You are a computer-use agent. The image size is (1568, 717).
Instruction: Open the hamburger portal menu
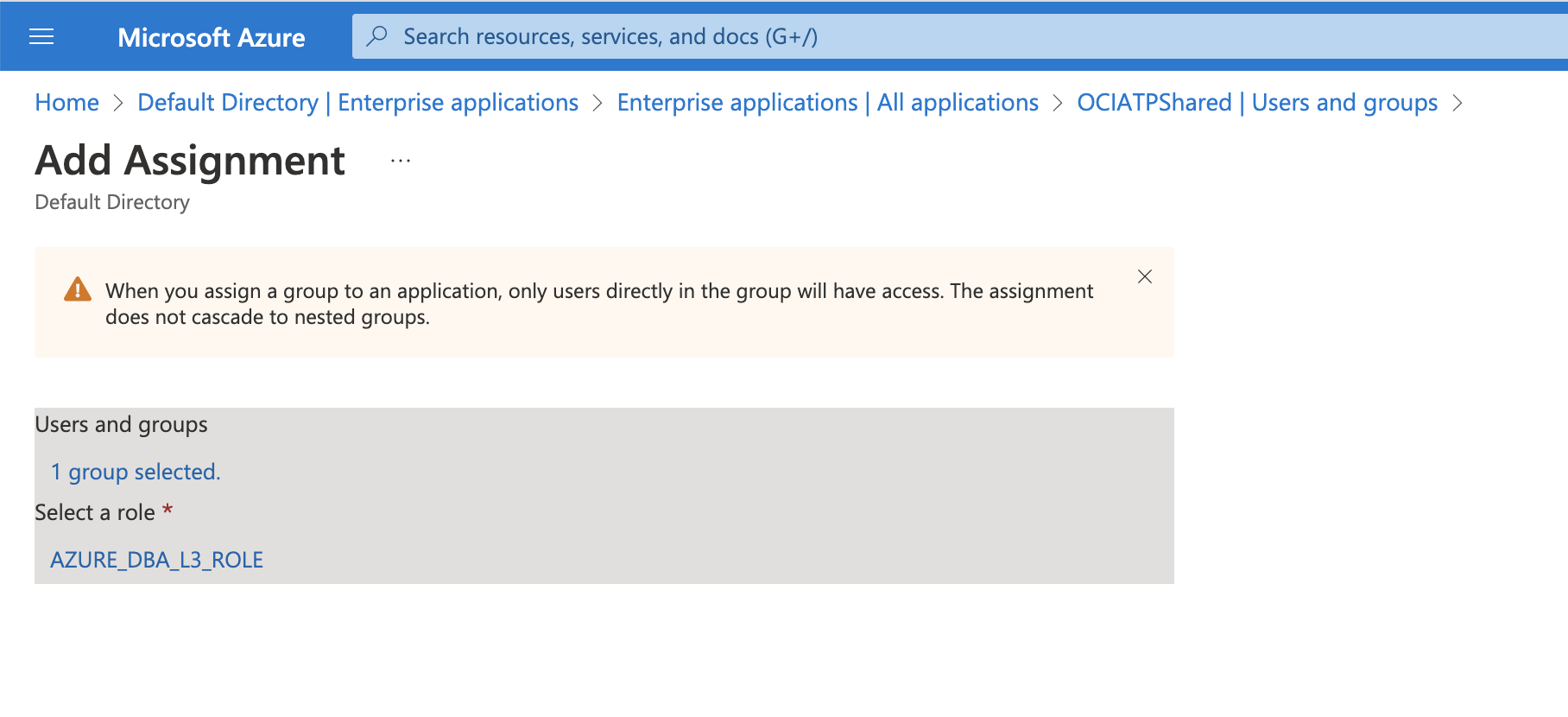41,36
